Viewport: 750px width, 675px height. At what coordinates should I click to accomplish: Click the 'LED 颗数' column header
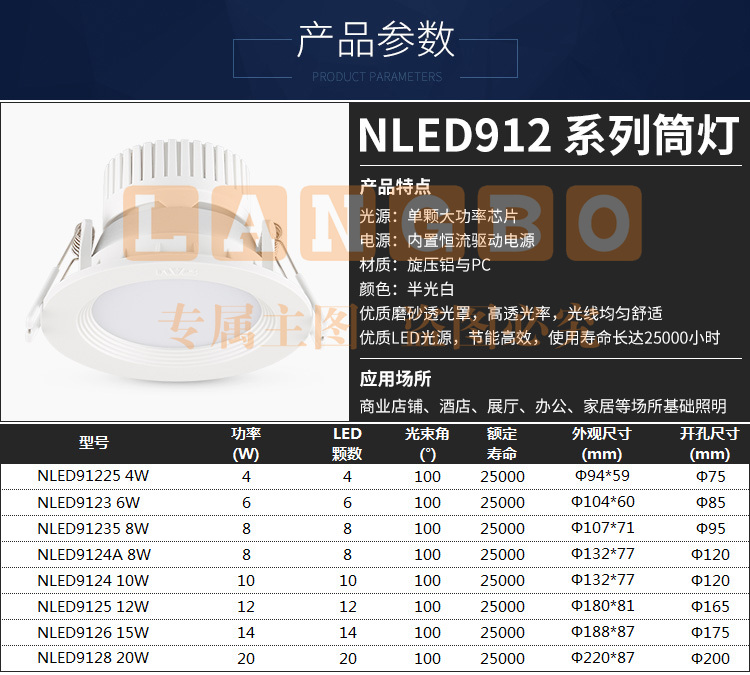coord(347,443)
